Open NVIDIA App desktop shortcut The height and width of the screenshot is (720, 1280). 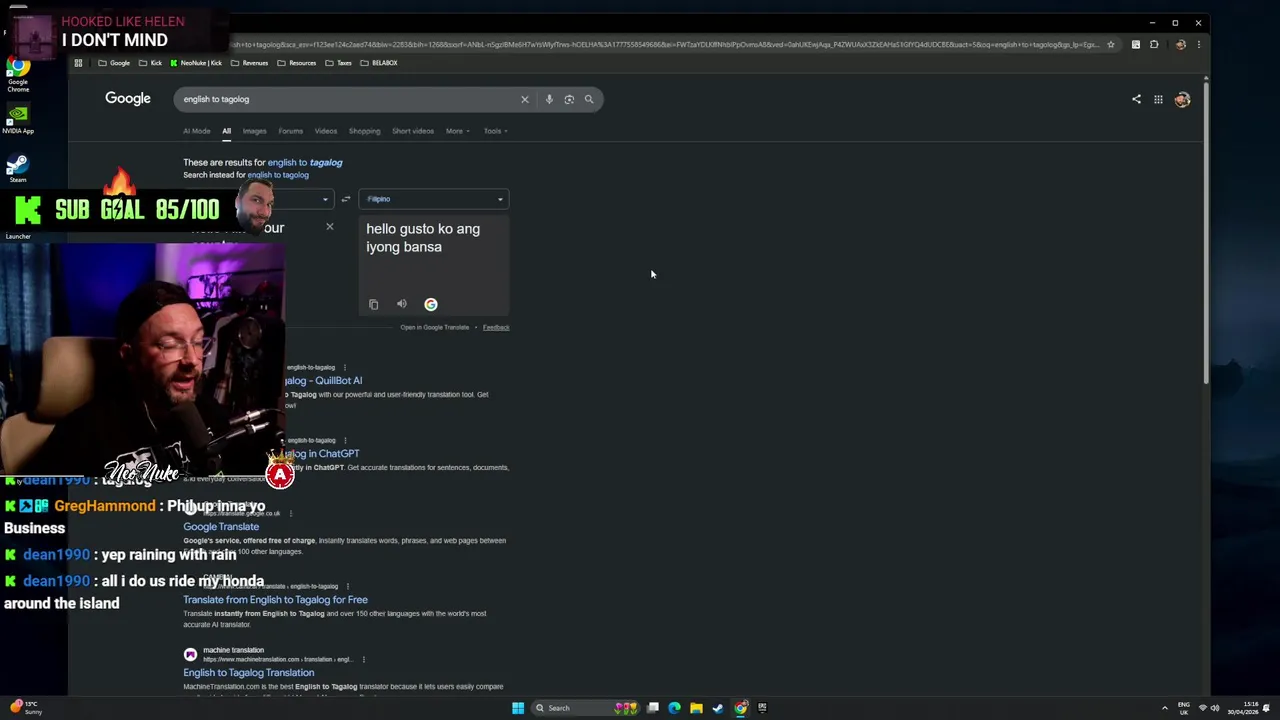coord(18,119)
